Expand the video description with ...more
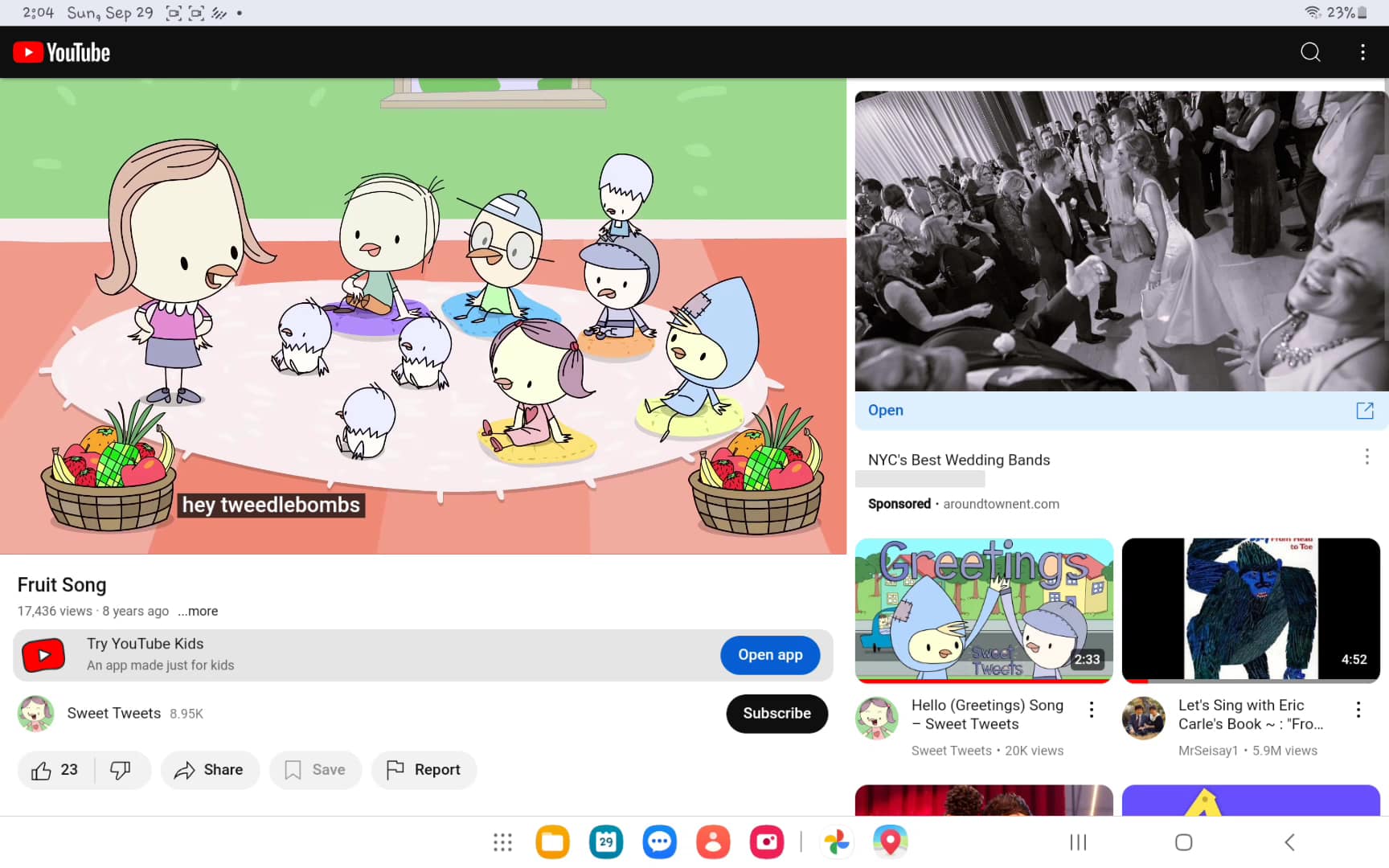Screen dimensions: 1389x868 (198, 611)
